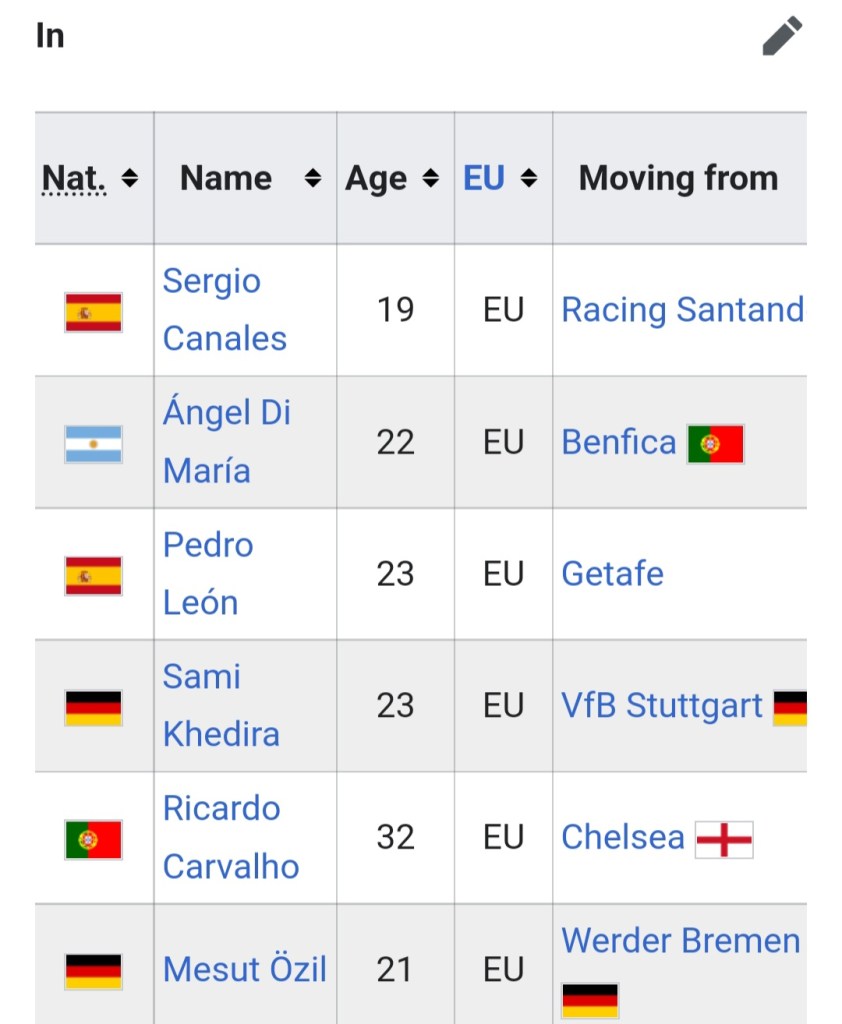Viewport: 842px width, 1024px height.
Task: Click Germany flag in Mesut Özil row
Action: [x=94, y=971]
